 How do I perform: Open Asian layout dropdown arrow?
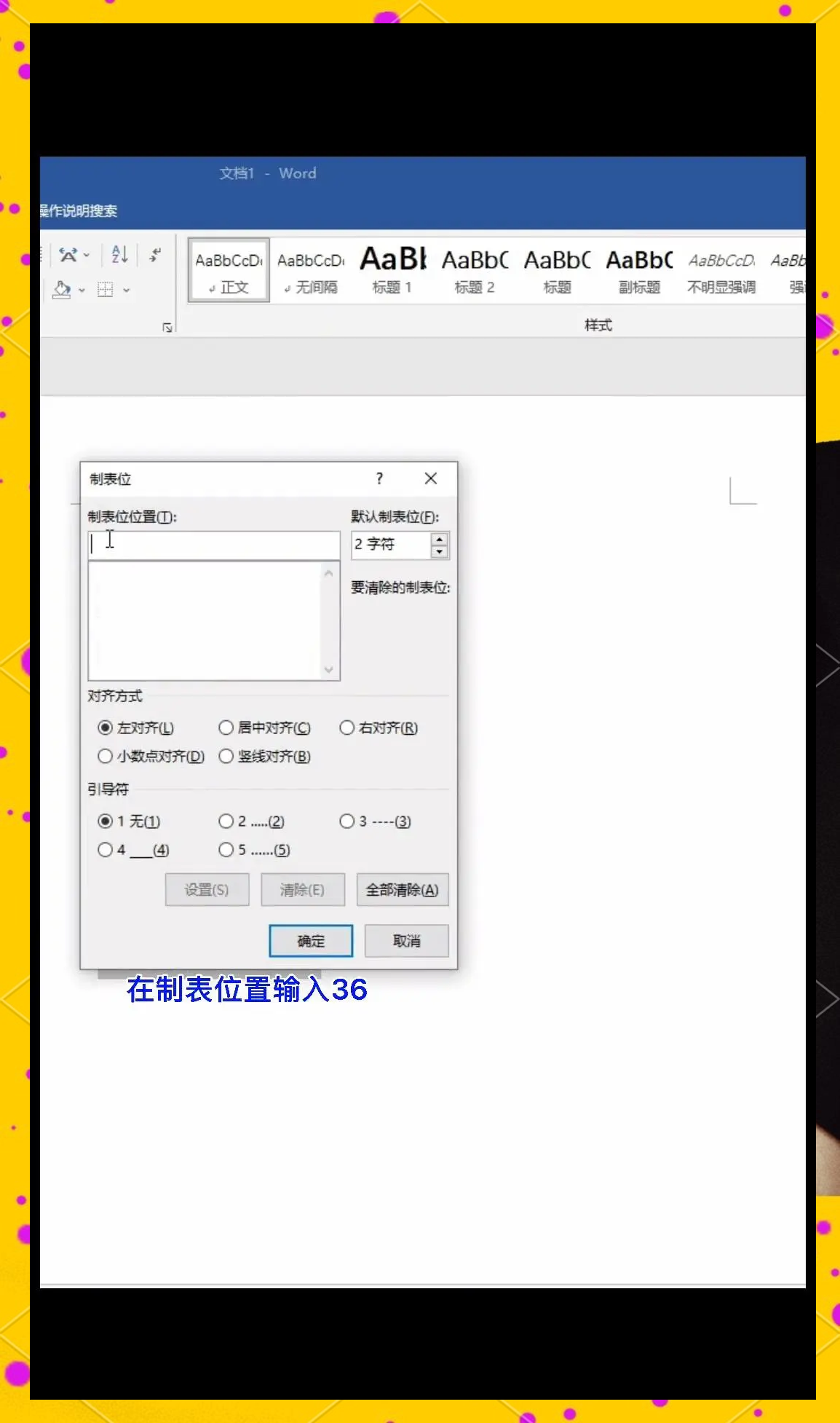pyautogui.click(x=87, y=255)
